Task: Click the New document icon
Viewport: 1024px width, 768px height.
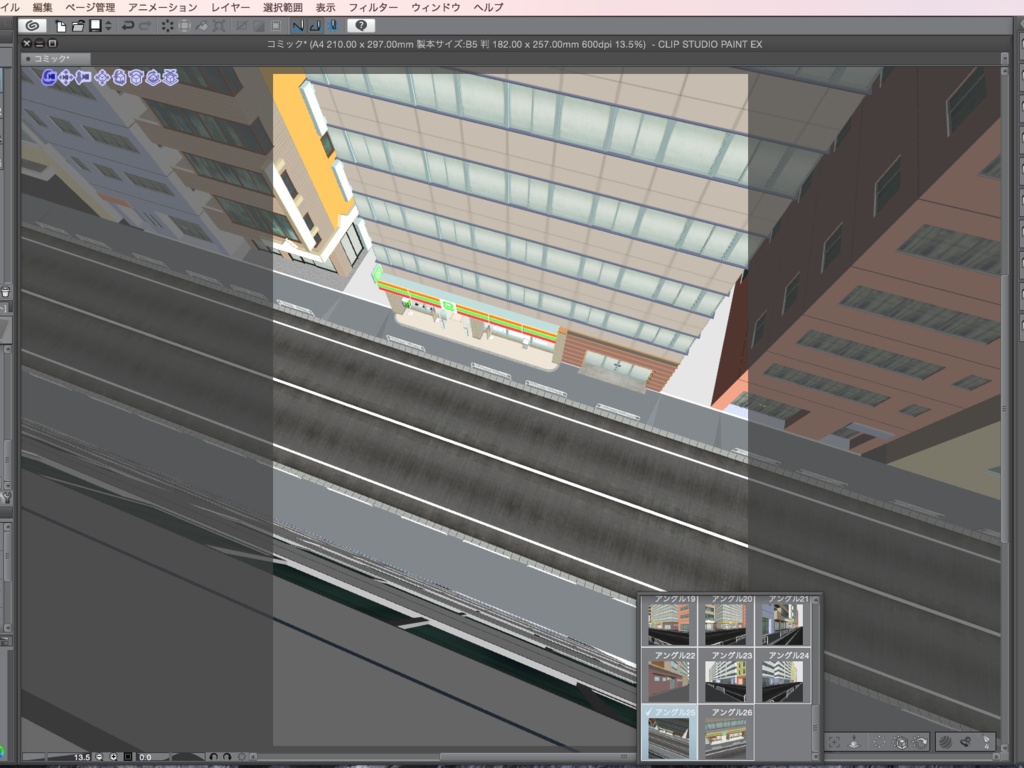Action: (x=62, y=25)
